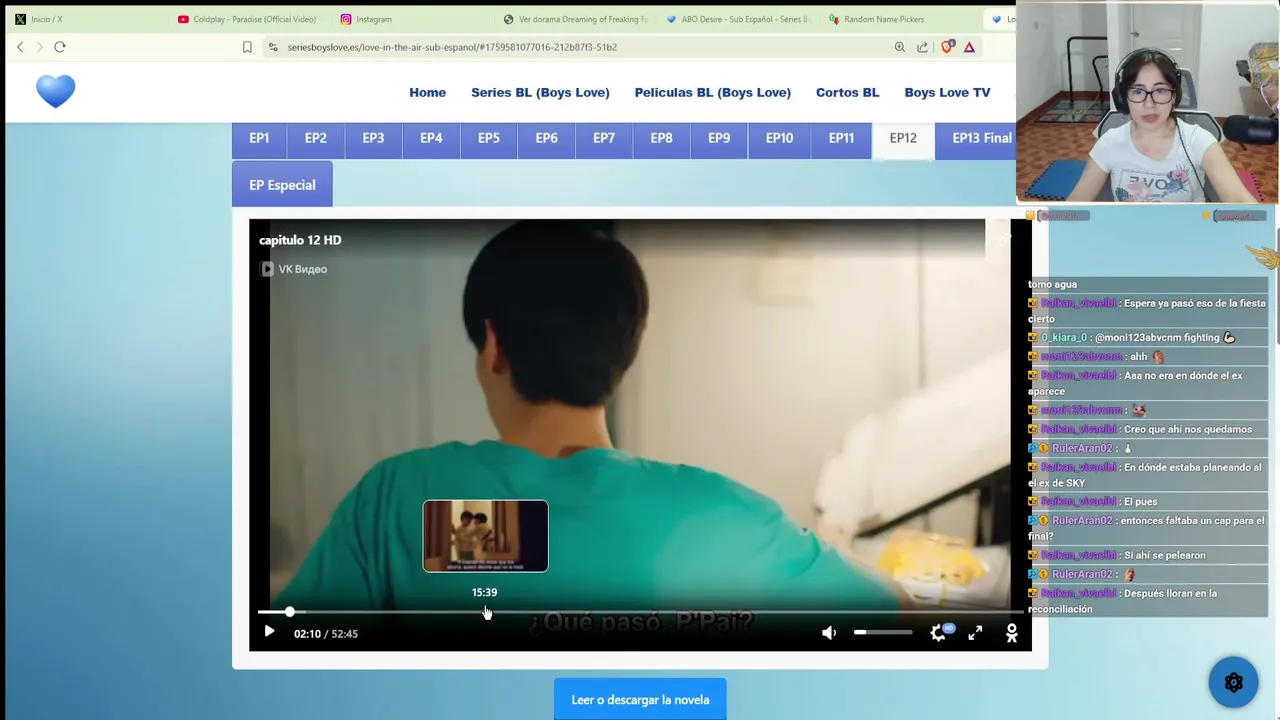Click the webcam overlay of the streamer
Viewport: 1280px width, 720px height.
(x=1148, y=103)
